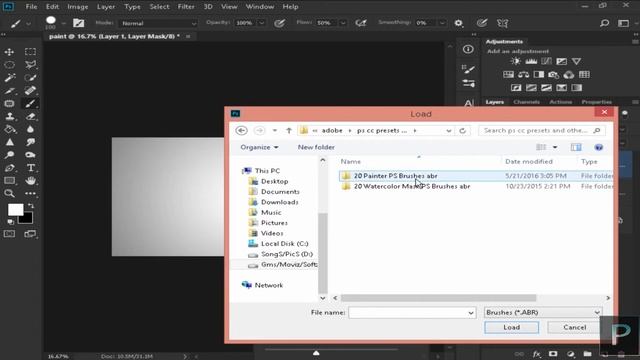The height and width of the screenshot is (360, 640).
Task: Add a Gradient Map adjustment
Action: click(x=577, y=88)
